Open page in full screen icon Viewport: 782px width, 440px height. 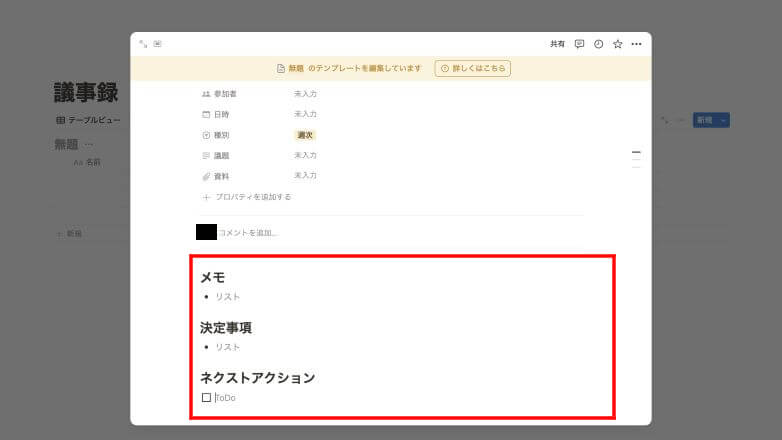click(143, 44)
